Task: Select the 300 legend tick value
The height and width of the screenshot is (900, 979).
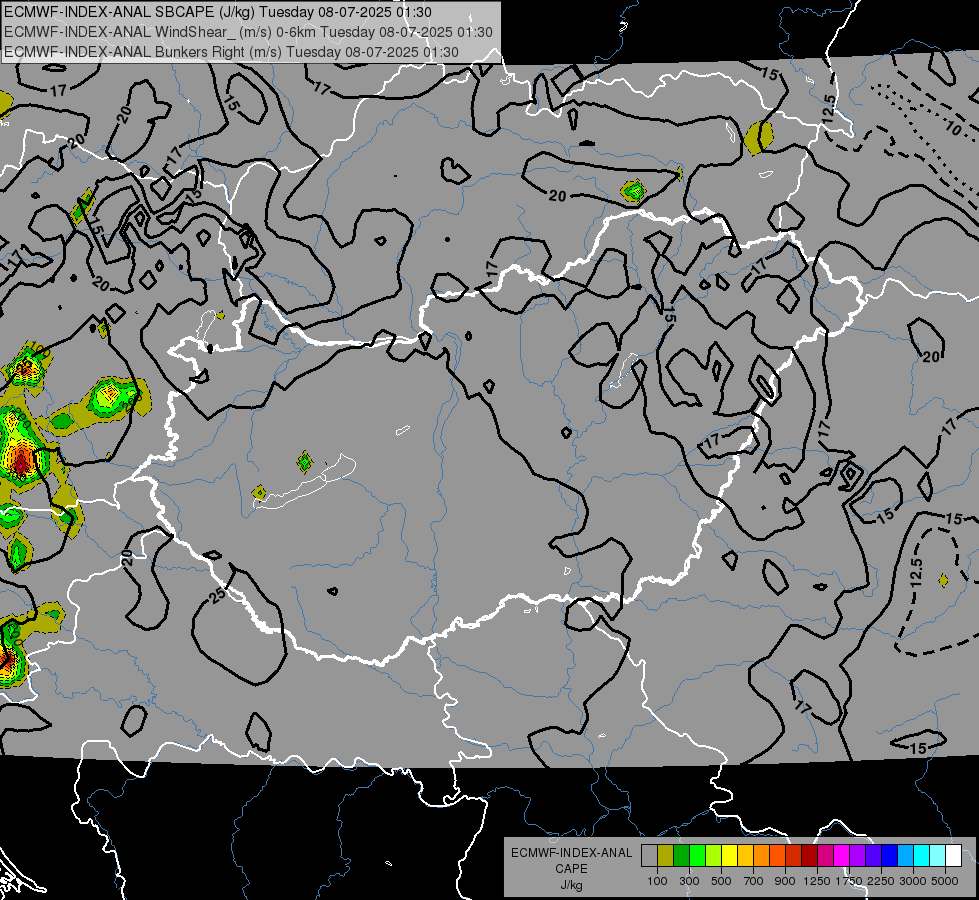Action: pyautogui.click(x=689, y=881)
